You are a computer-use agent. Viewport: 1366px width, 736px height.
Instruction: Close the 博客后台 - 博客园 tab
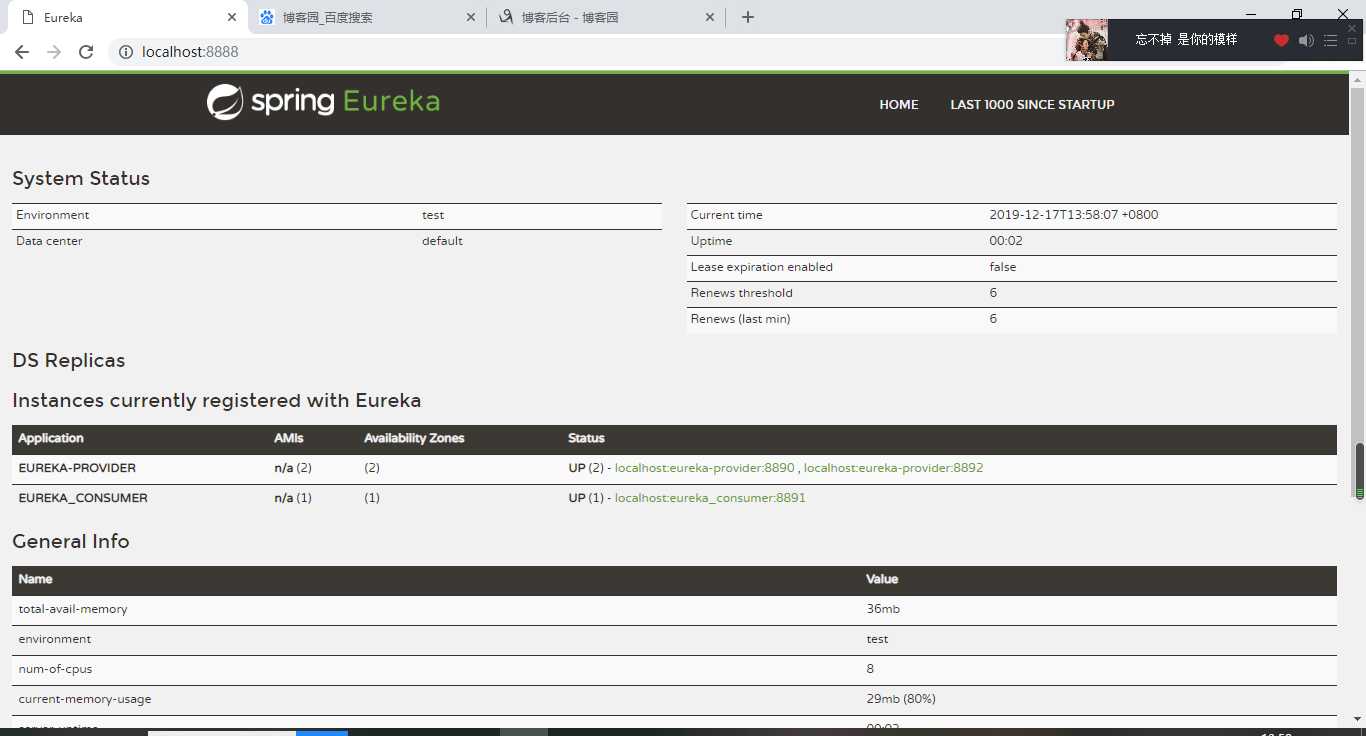[x=711, y=17]
